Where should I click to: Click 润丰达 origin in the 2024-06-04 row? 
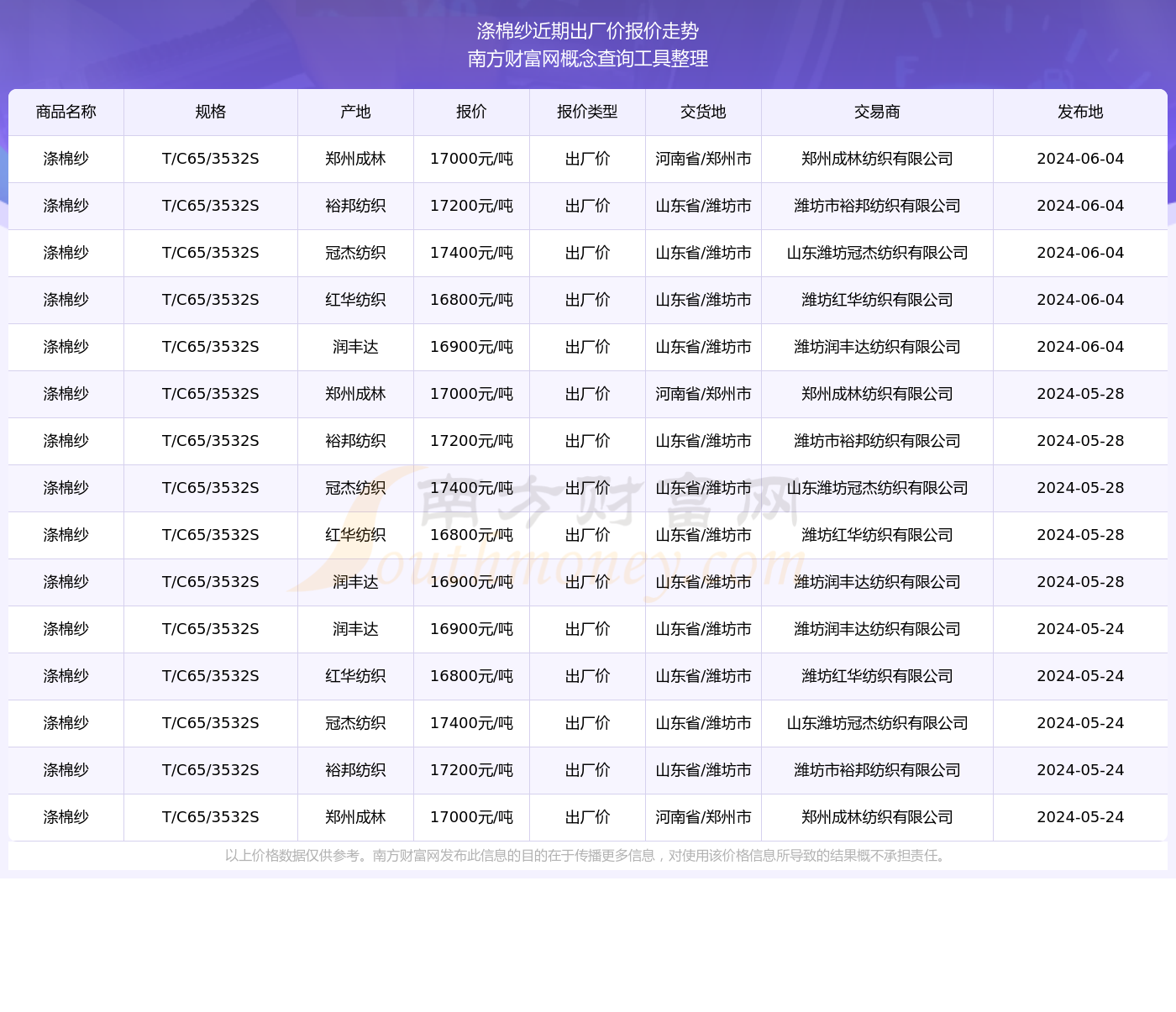pos(355,347)
